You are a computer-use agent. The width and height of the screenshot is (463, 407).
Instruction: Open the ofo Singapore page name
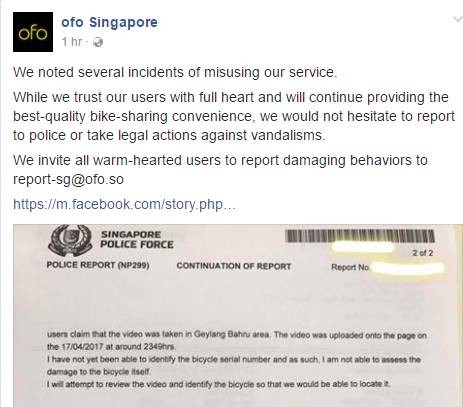[109, 23]
